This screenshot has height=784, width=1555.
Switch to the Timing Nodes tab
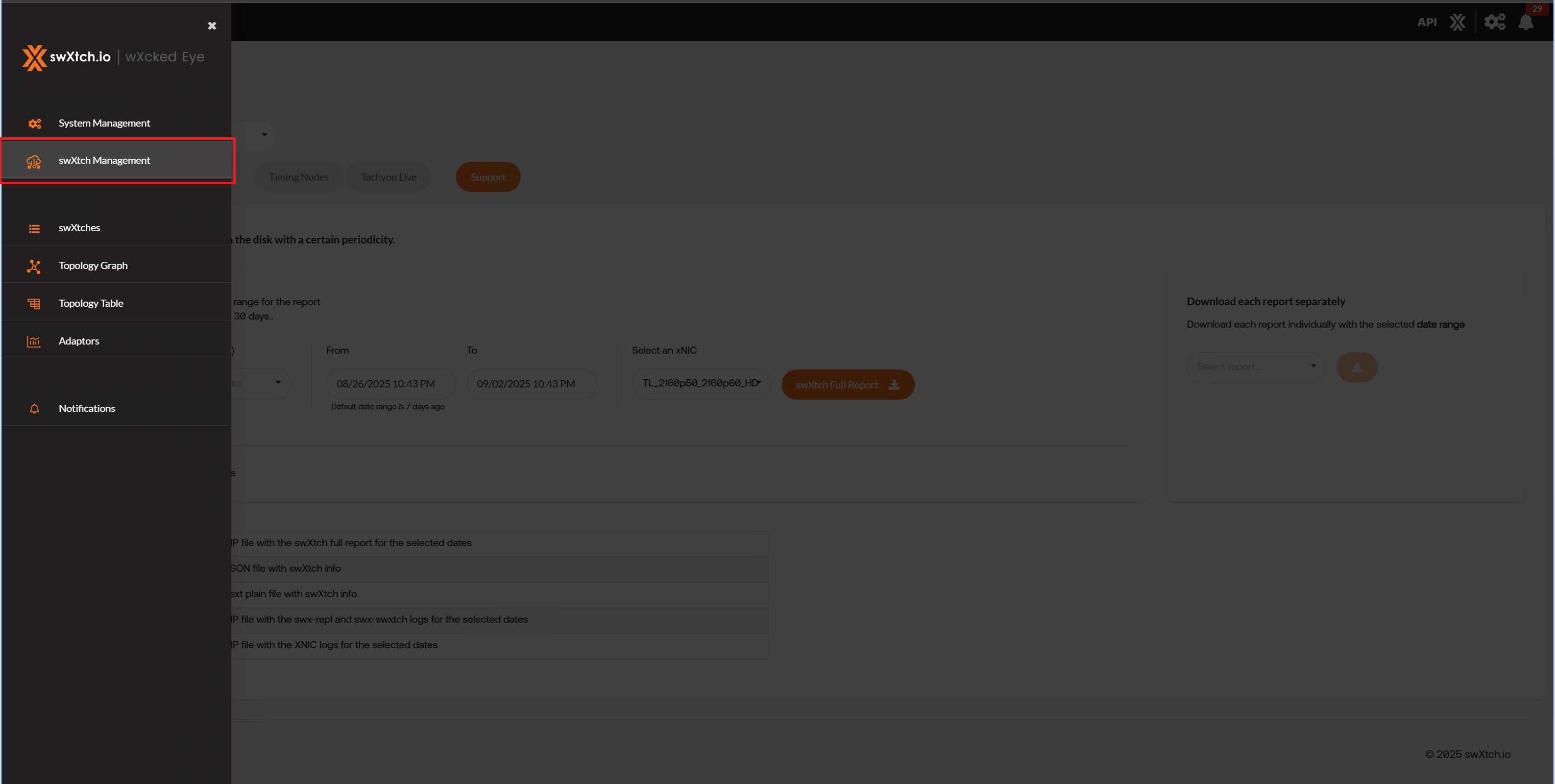[x=298, y=177]
